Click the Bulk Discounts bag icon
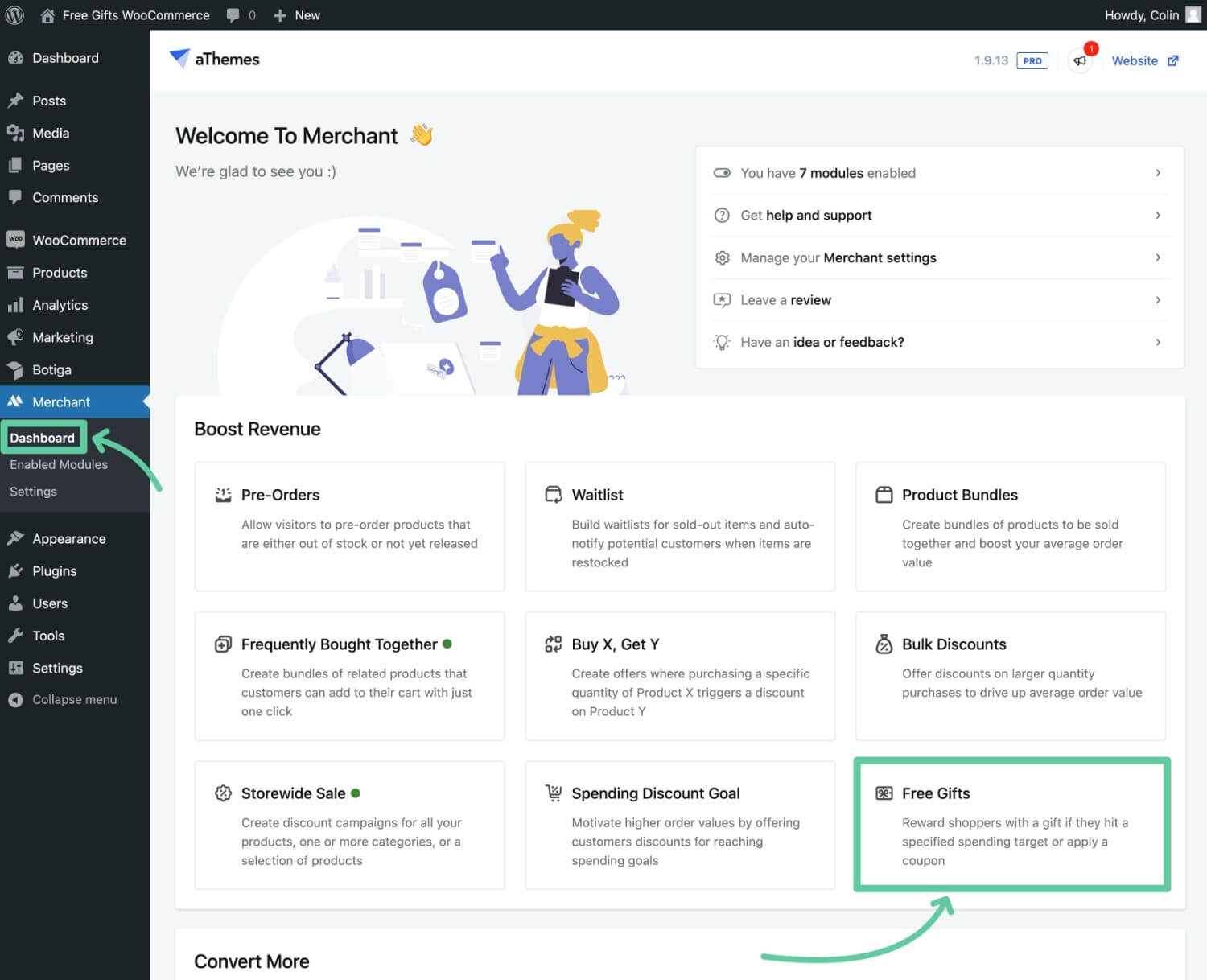 click(884, 644)
